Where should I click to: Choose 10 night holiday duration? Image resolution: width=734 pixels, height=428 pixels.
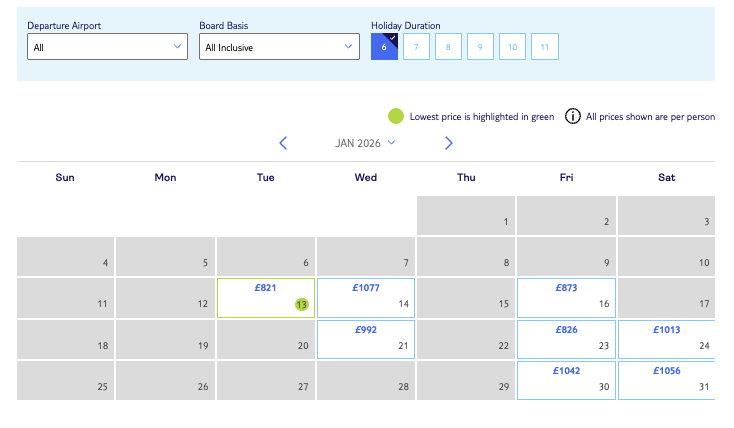point(512,47)
